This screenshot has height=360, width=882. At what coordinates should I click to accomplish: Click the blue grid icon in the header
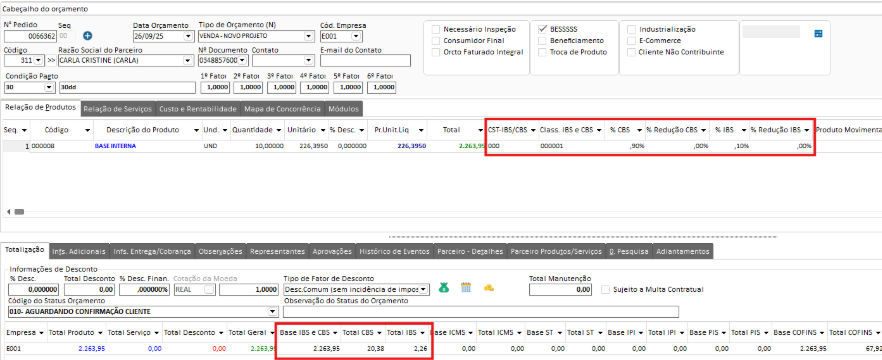818,34
